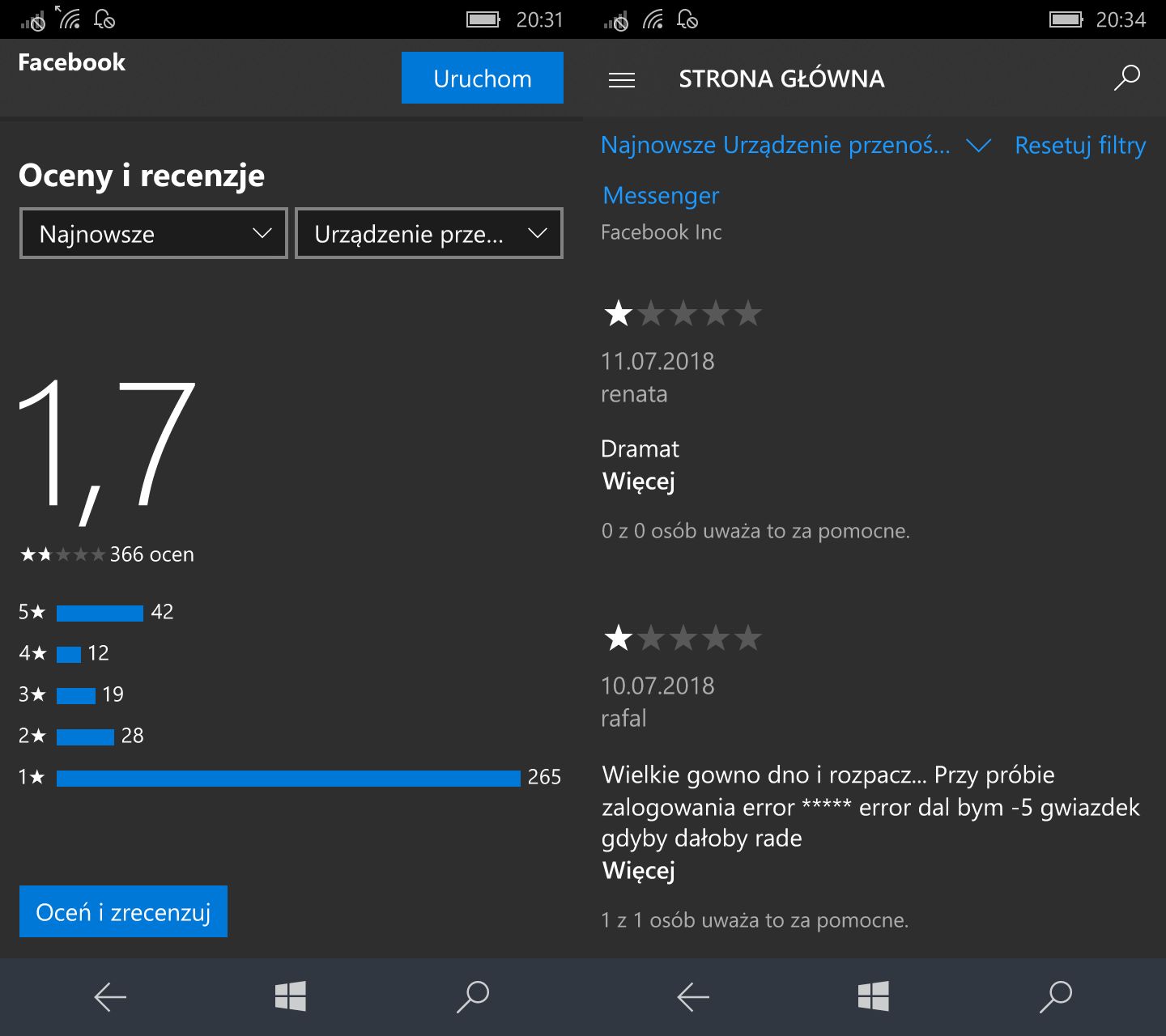Tap the review text starting "Wielkie gowno dno"
The image size is (1166, 1036).
870,806
